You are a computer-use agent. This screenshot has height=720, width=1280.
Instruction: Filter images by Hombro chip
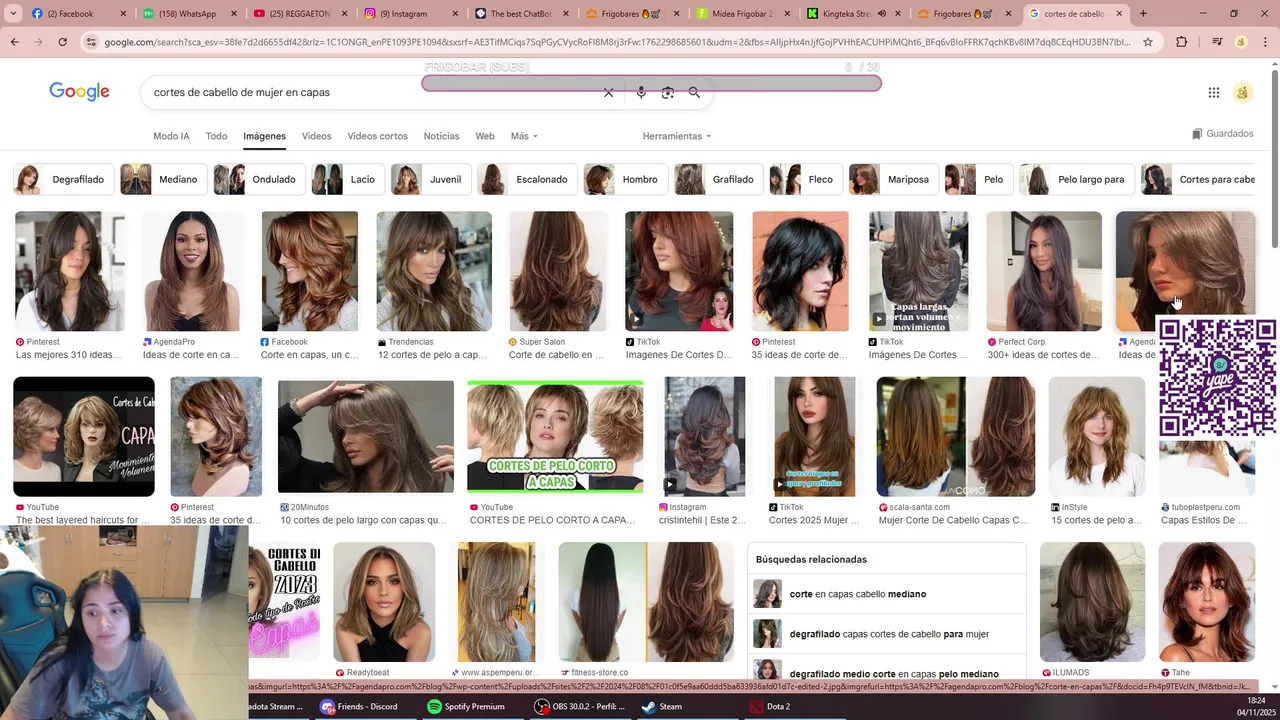[x=626, y=179]
